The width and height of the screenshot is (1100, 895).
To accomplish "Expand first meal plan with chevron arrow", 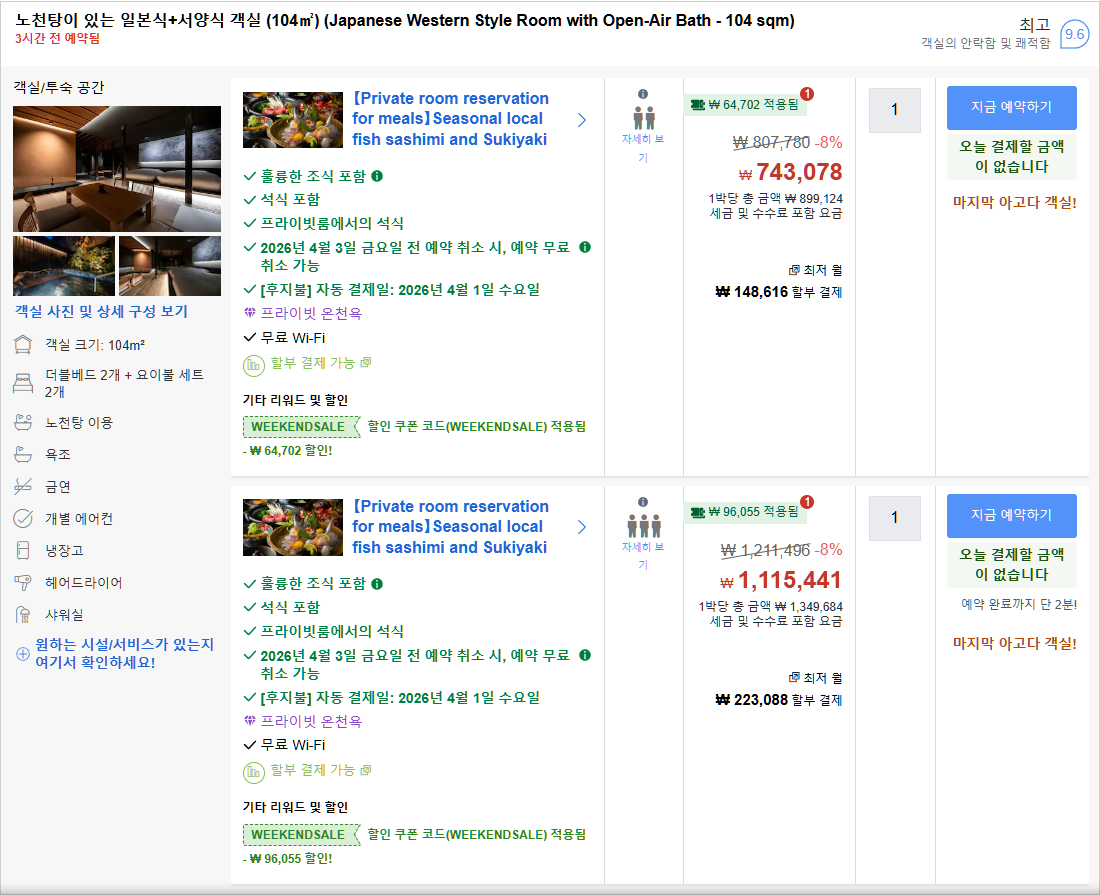I will 582,120.
